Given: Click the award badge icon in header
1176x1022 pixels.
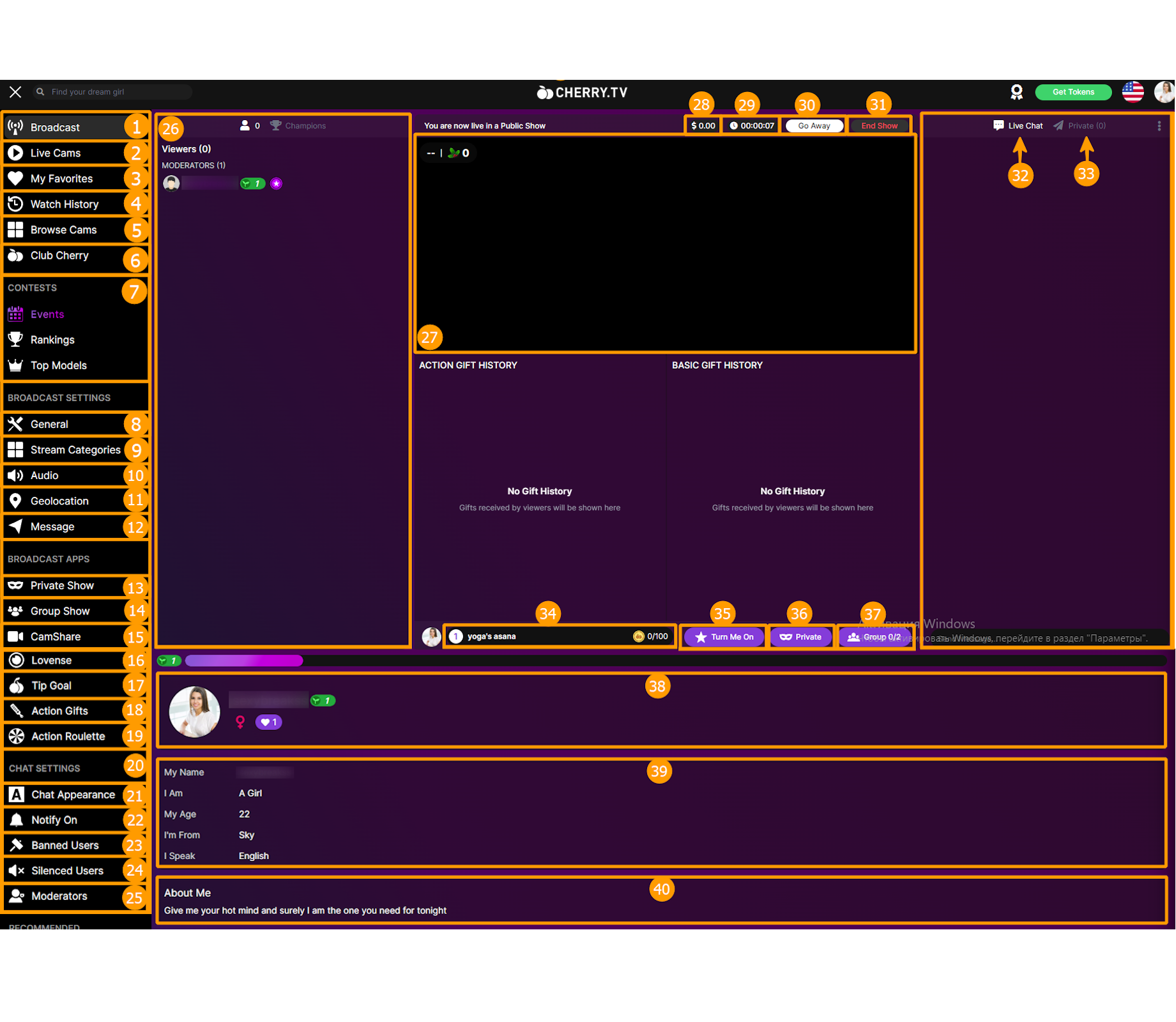Looking at the screenshot, I should (1016, 92).
